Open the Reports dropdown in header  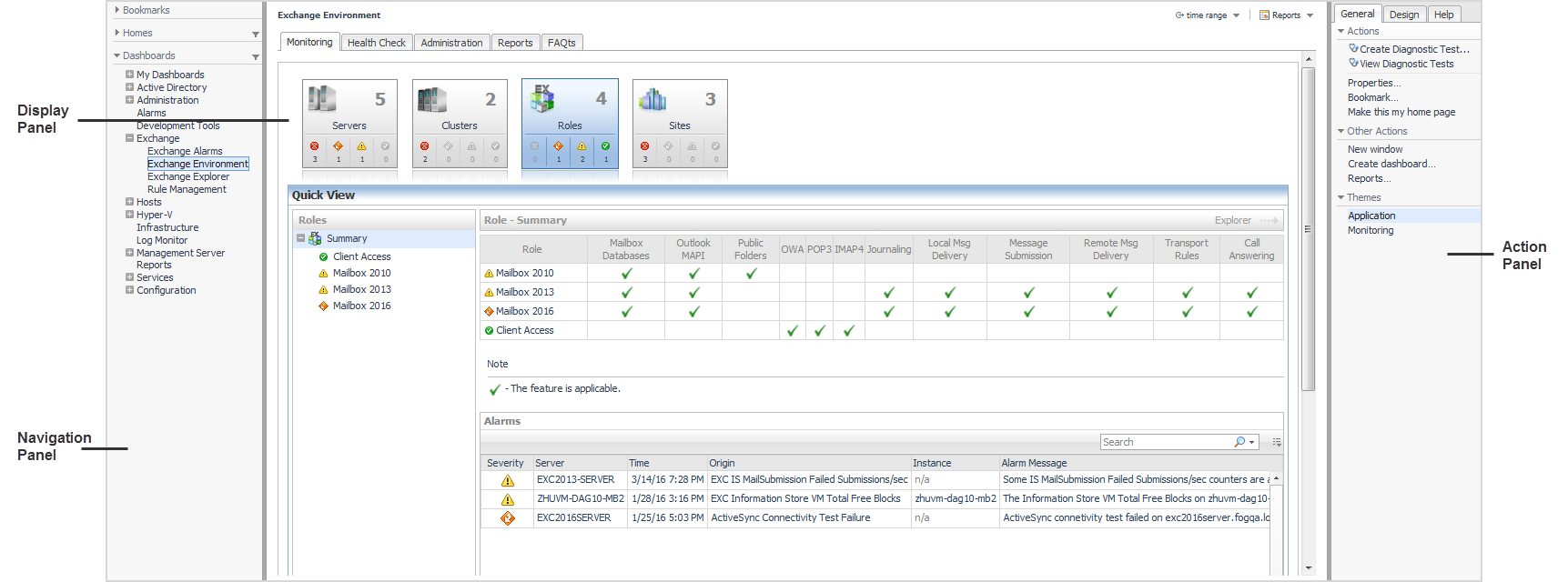coord(1287,15)
